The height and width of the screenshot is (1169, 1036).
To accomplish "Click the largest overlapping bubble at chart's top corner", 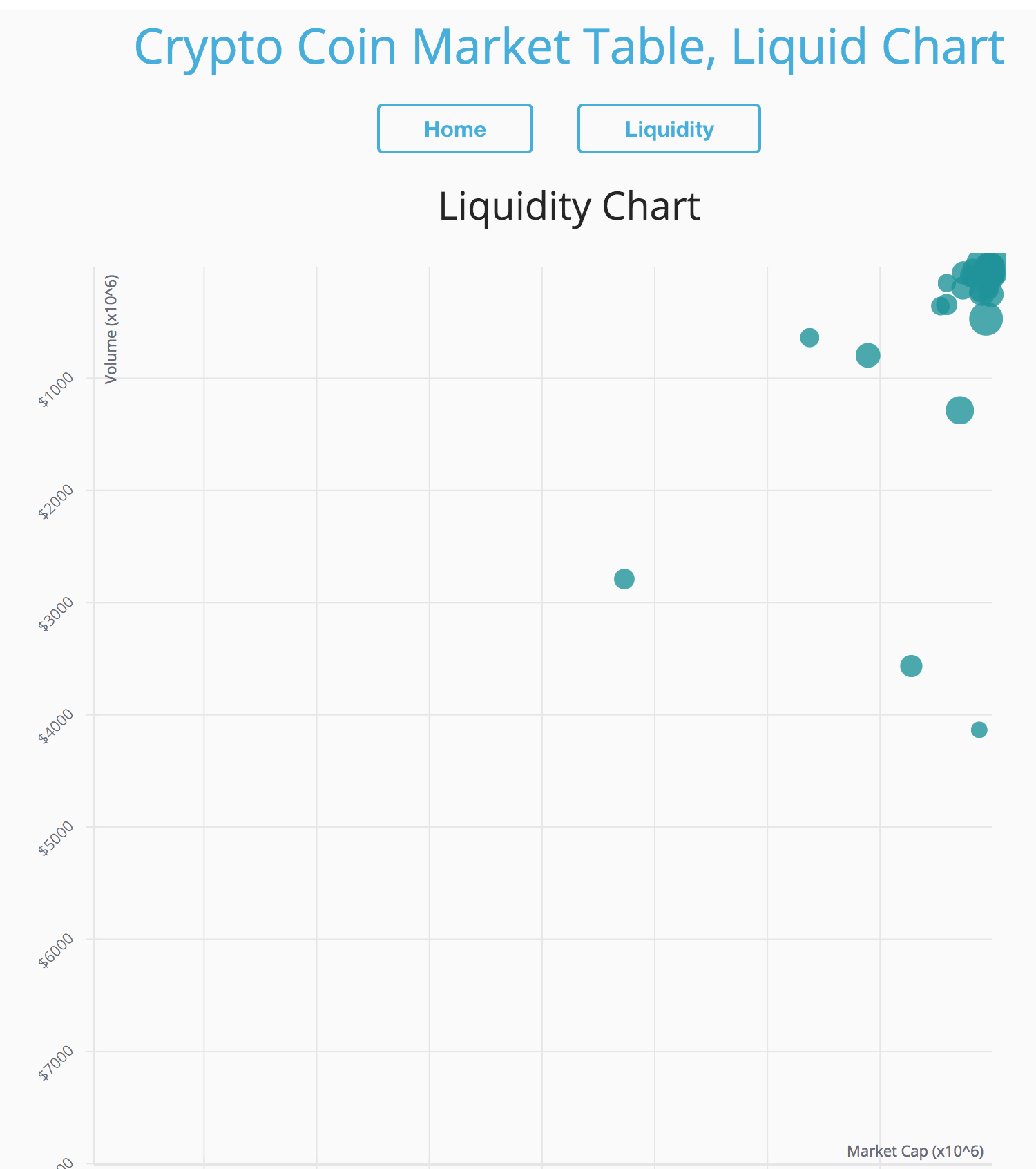I will 989,268.
